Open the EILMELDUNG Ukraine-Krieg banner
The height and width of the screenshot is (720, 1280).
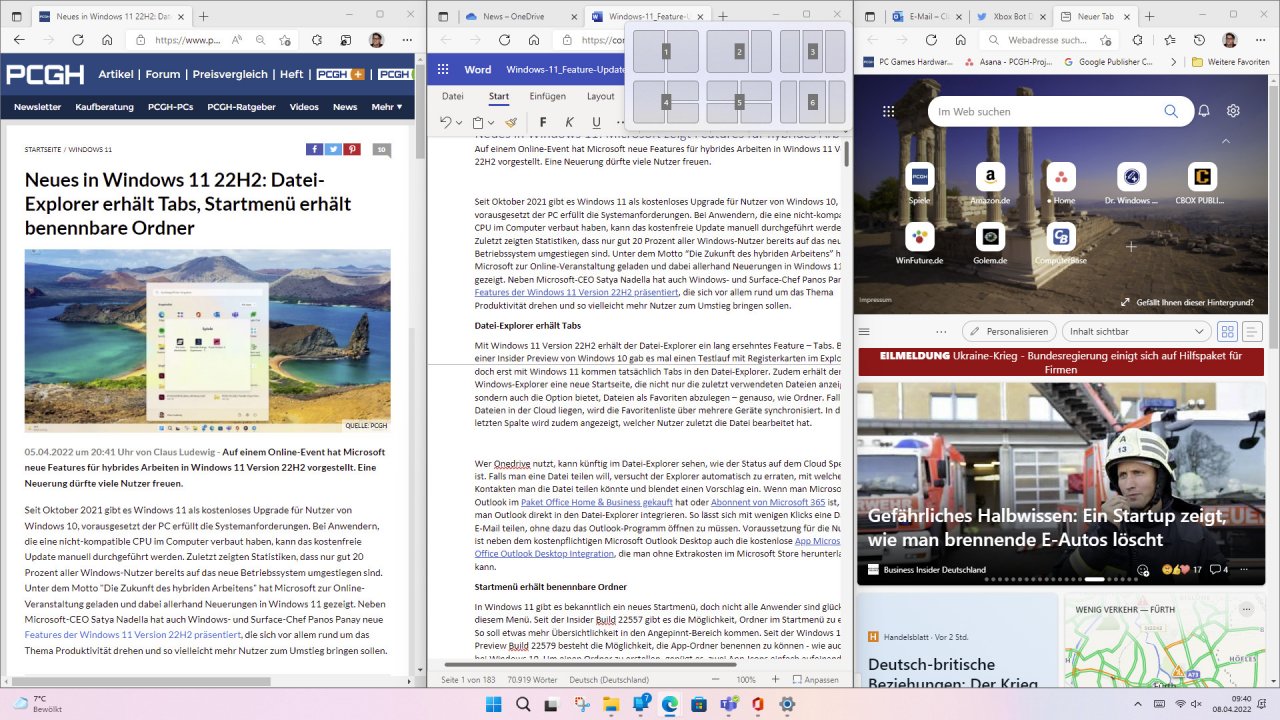(x=1060, y=362)
